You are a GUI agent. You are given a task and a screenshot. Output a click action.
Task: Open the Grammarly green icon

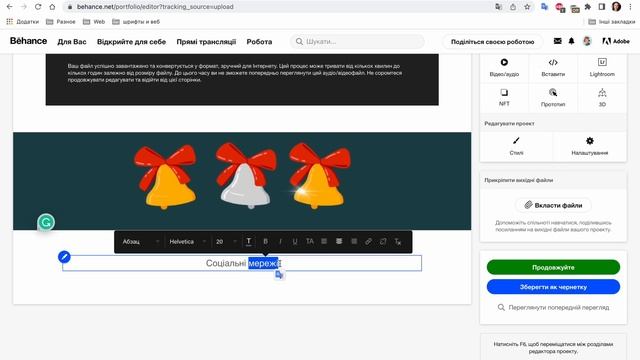tap(46, 222)
